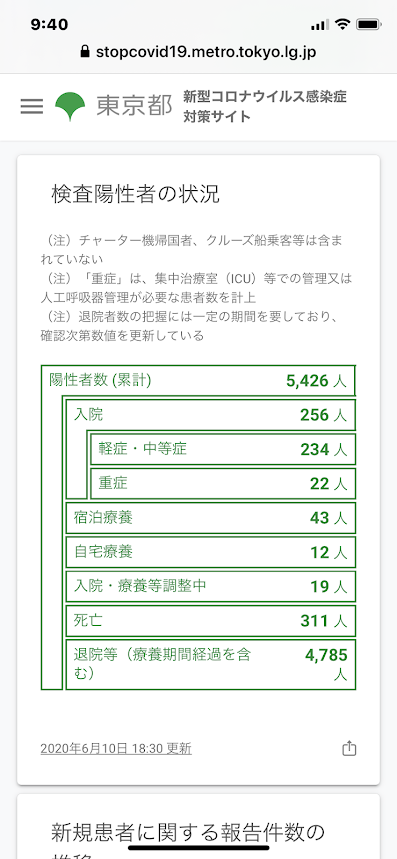397x859 pixels.
Task: Click the green Tokyo ginkgo leaf logo
Action: click(x=70, y=106)
